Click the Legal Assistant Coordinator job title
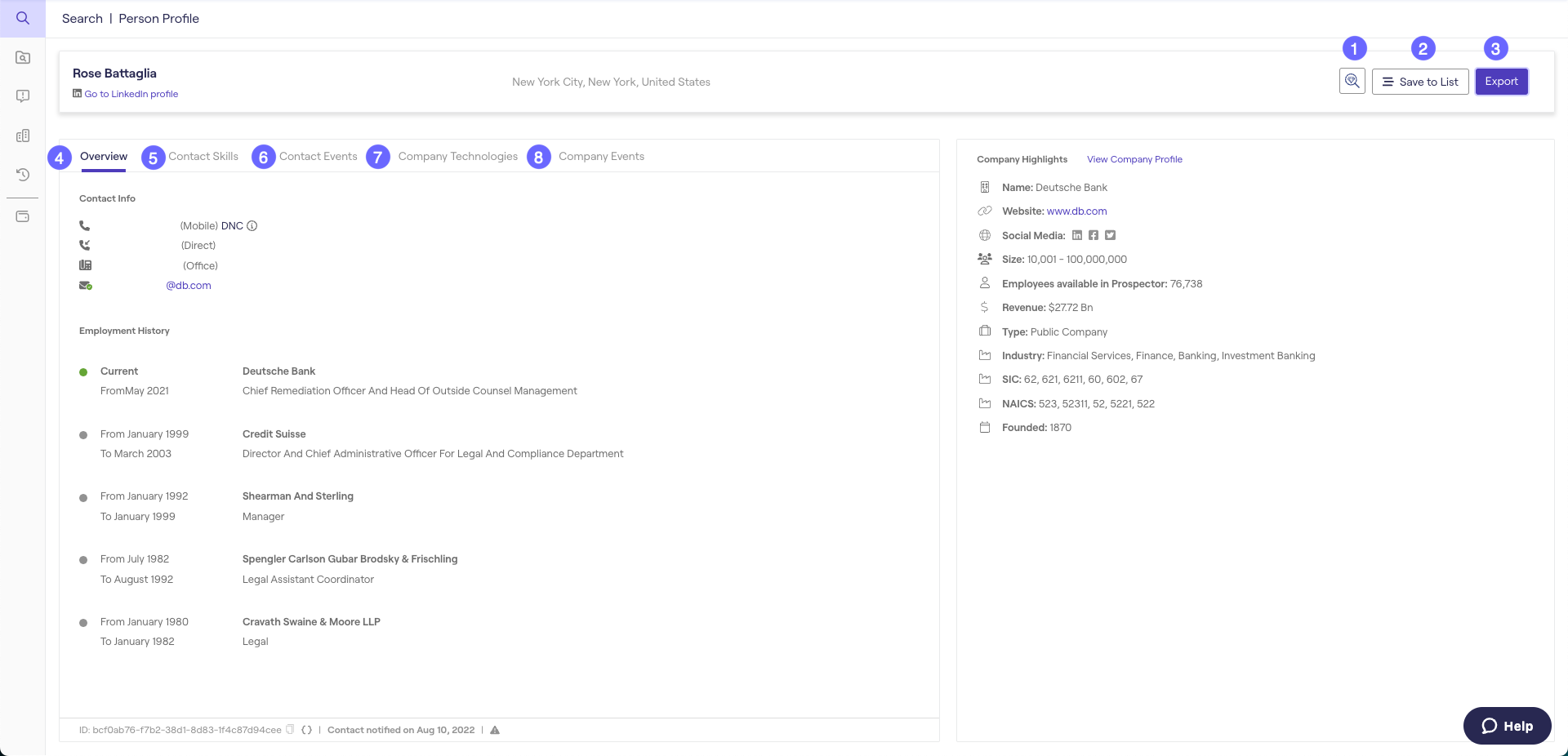The image size is (1568, 756). pyautogui.click(x=308, y=580)
